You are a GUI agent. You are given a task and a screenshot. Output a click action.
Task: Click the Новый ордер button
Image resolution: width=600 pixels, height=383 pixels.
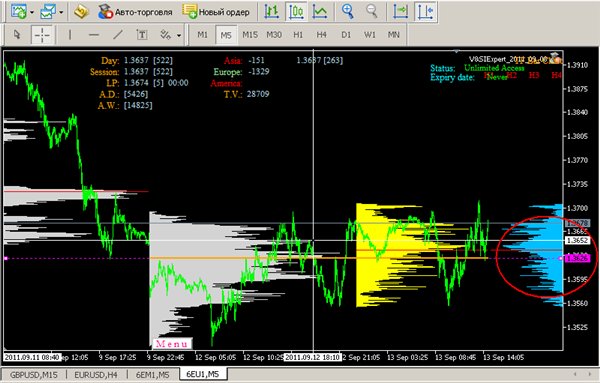click(216, 12)
